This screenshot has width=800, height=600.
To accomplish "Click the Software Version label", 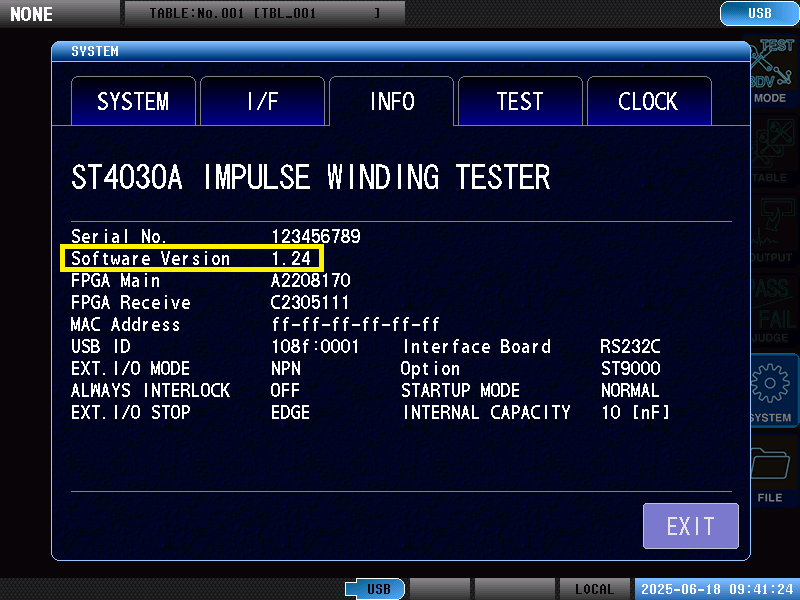I will pyautogui.click(x=151, y=258).
